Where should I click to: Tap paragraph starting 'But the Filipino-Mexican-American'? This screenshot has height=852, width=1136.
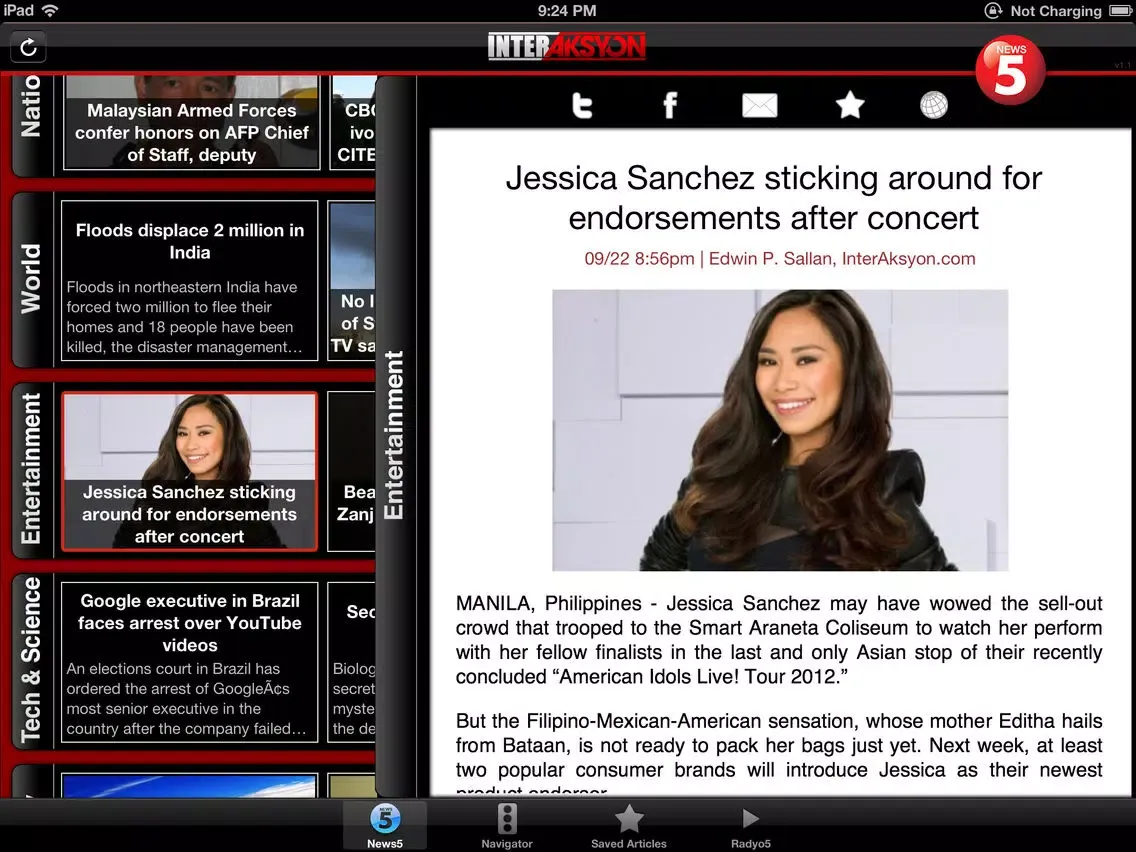pos(779,753)
